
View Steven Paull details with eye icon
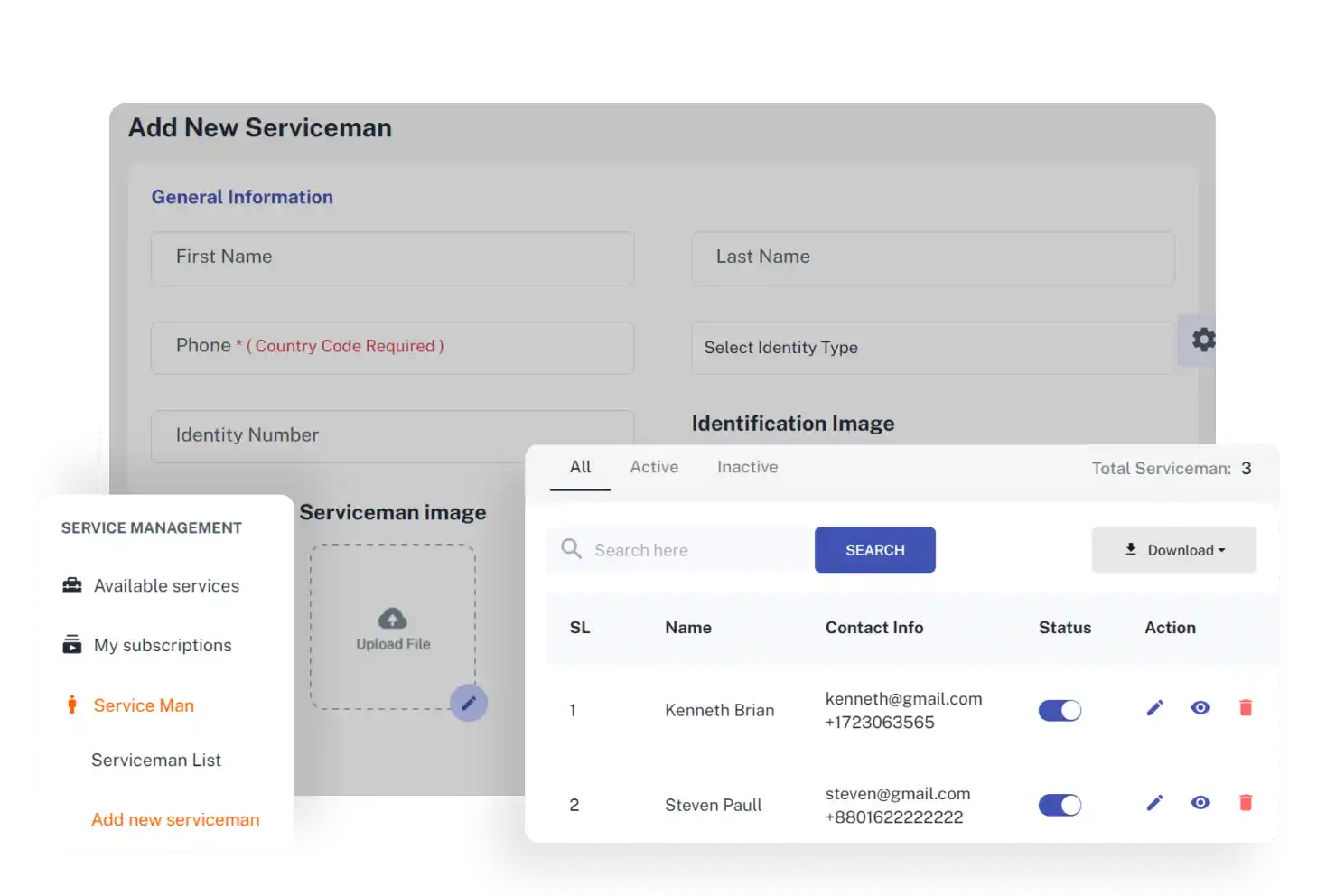(1200, 803)
